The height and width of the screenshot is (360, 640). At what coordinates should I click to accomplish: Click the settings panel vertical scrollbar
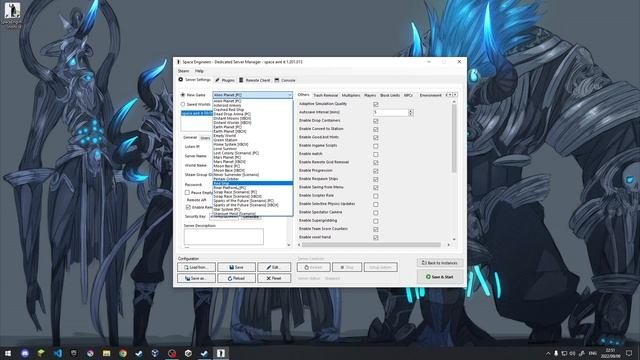(x=453, y=139)
